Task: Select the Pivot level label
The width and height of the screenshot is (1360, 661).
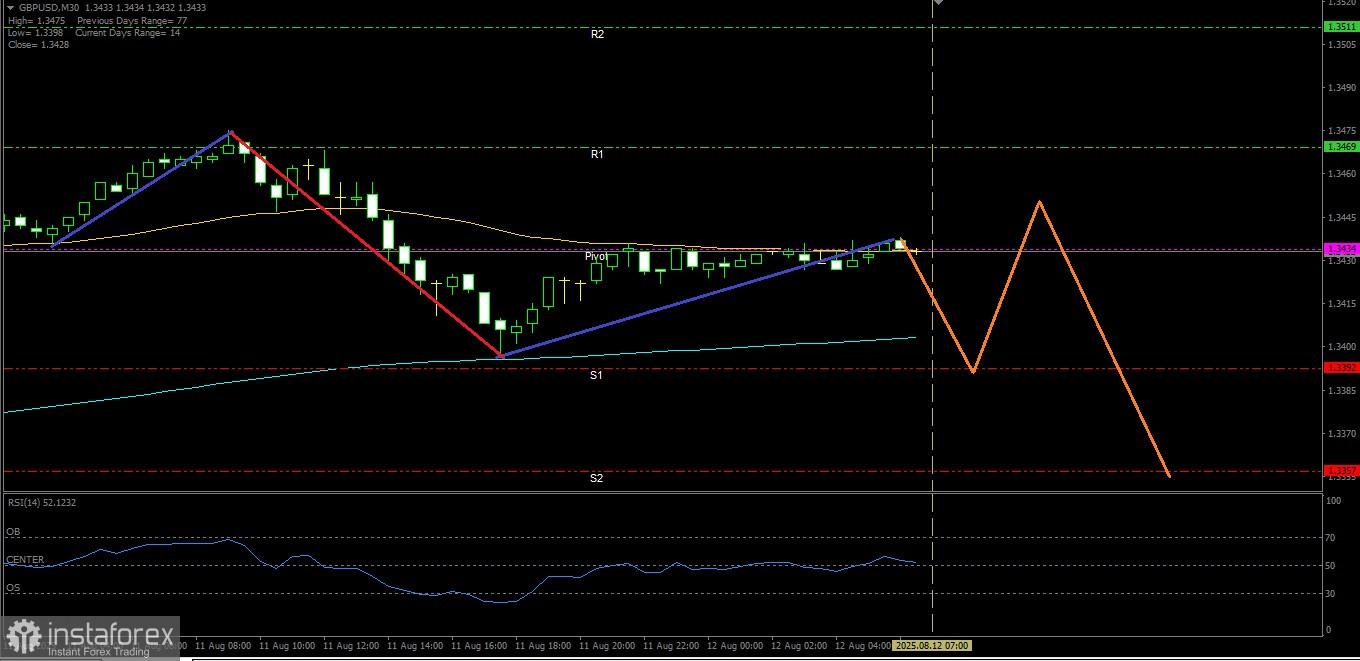Action: point(596,256)
